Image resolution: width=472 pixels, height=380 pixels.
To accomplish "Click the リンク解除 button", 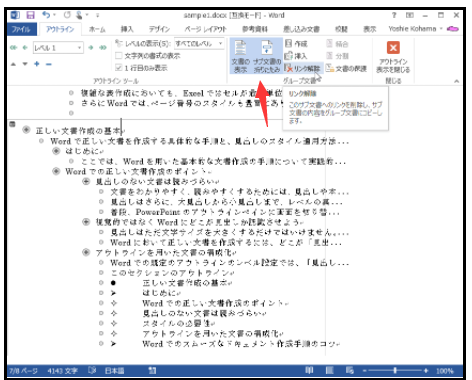I will point(303,68).
